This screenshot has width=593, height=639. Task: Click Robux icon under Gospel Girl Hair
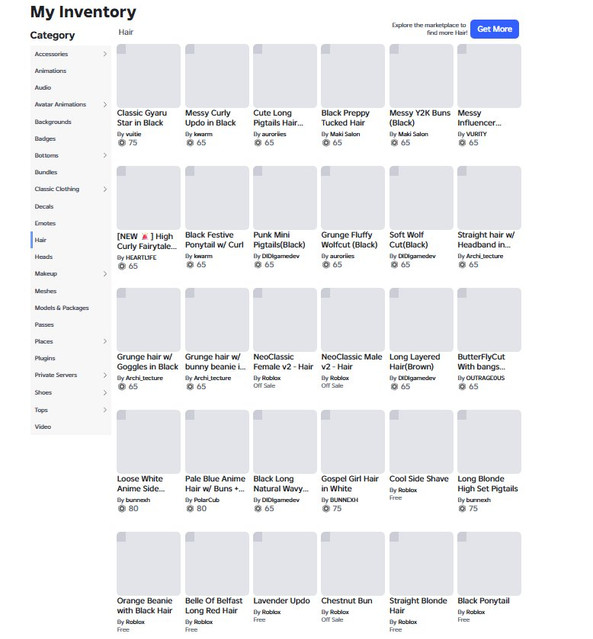(x=326, y=509)
